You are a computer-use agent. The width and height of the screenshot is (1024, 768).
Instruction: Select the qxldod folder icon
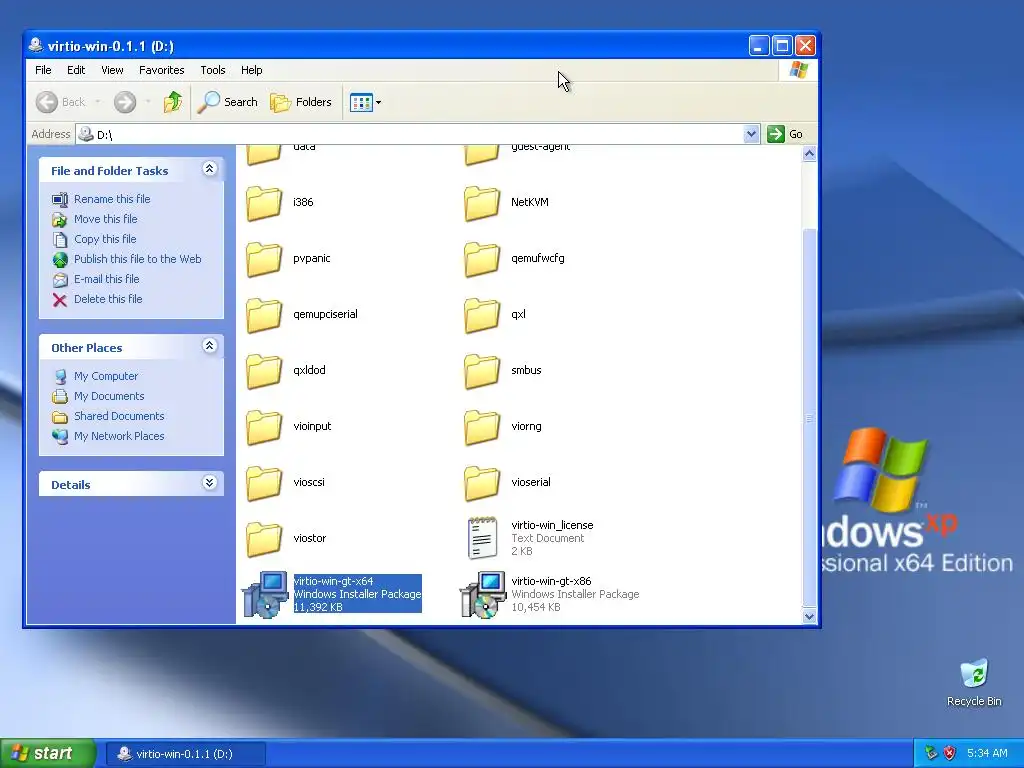tap(264, 370)
